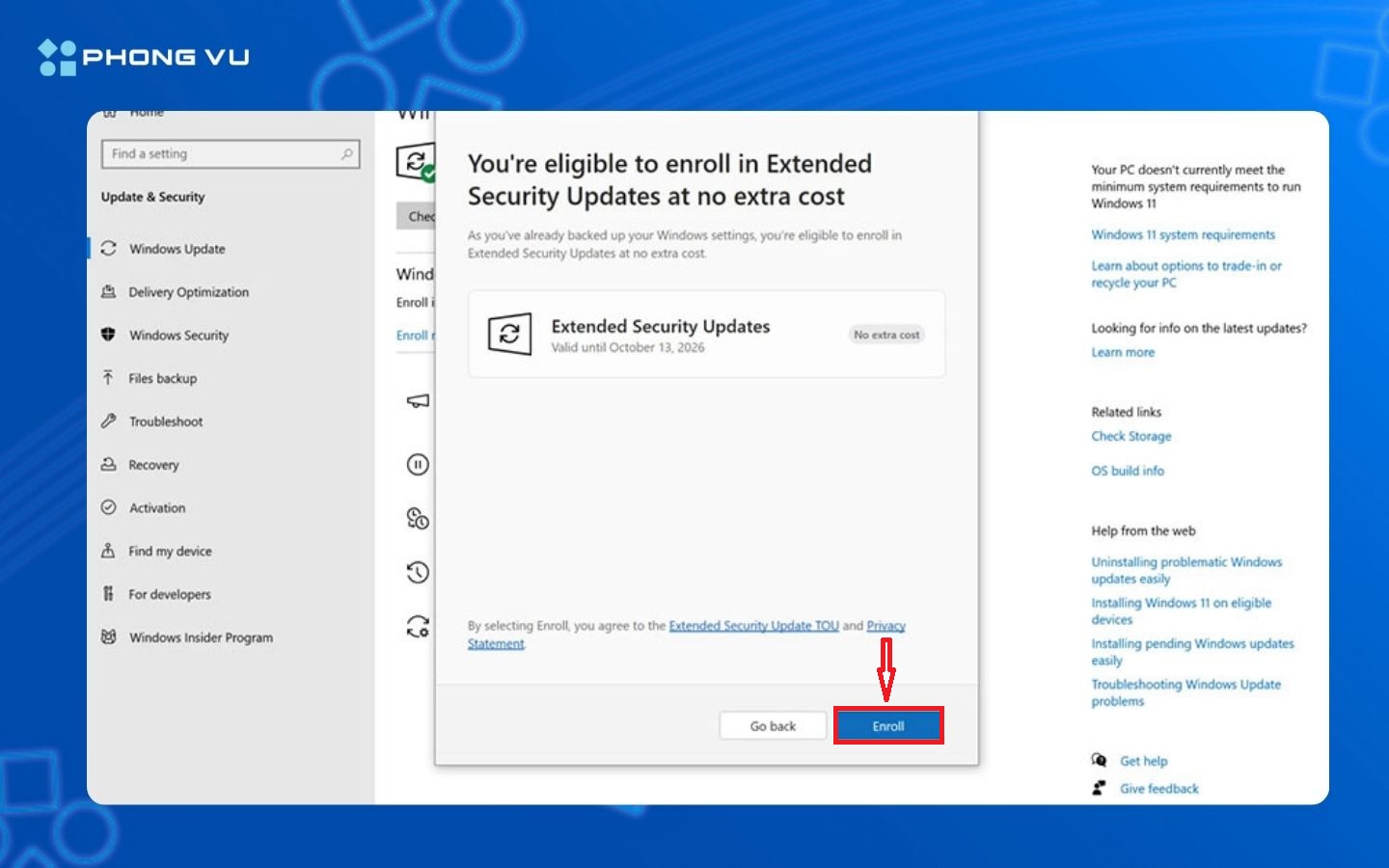Open Installing Windows 11 on eligible devices
Image resolution: width=1389 pixels, height=868 pixels.
(1182, 610)
